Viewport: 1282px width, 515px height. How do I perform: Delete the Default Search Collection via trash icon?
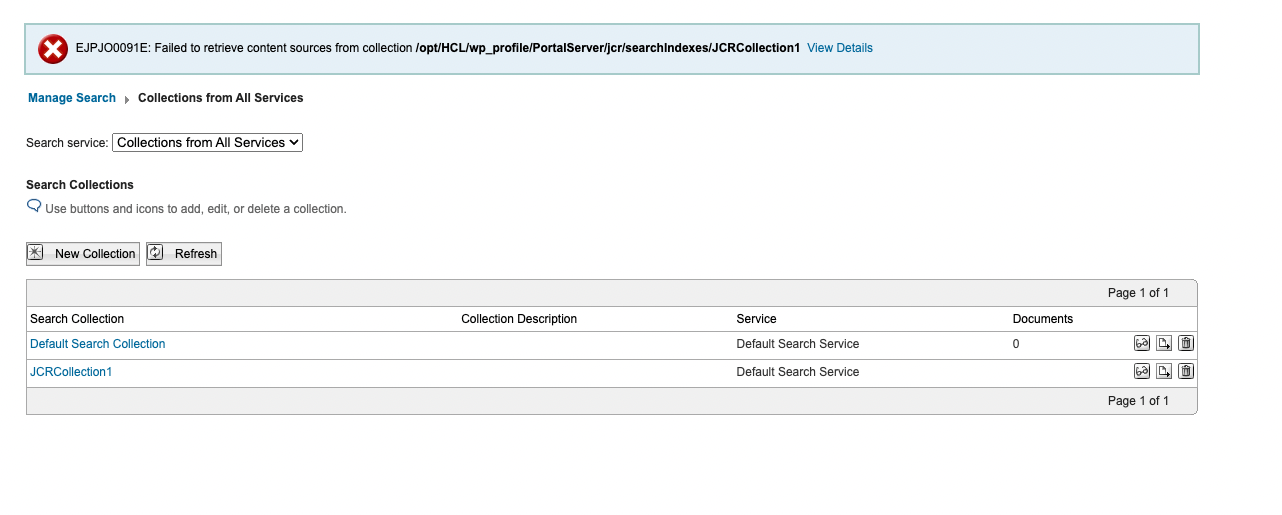click(1186, 344)
